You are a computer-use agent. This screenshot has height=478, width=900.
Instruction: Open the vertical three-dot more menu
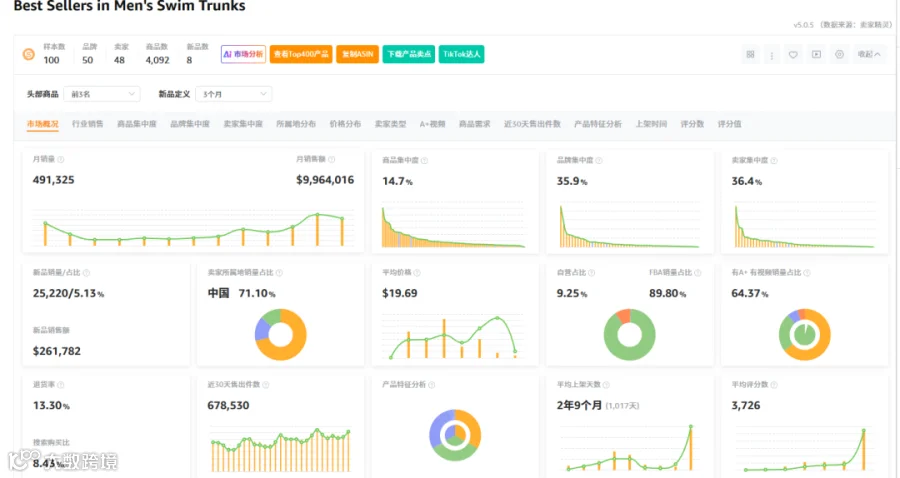tap(771, 55)
